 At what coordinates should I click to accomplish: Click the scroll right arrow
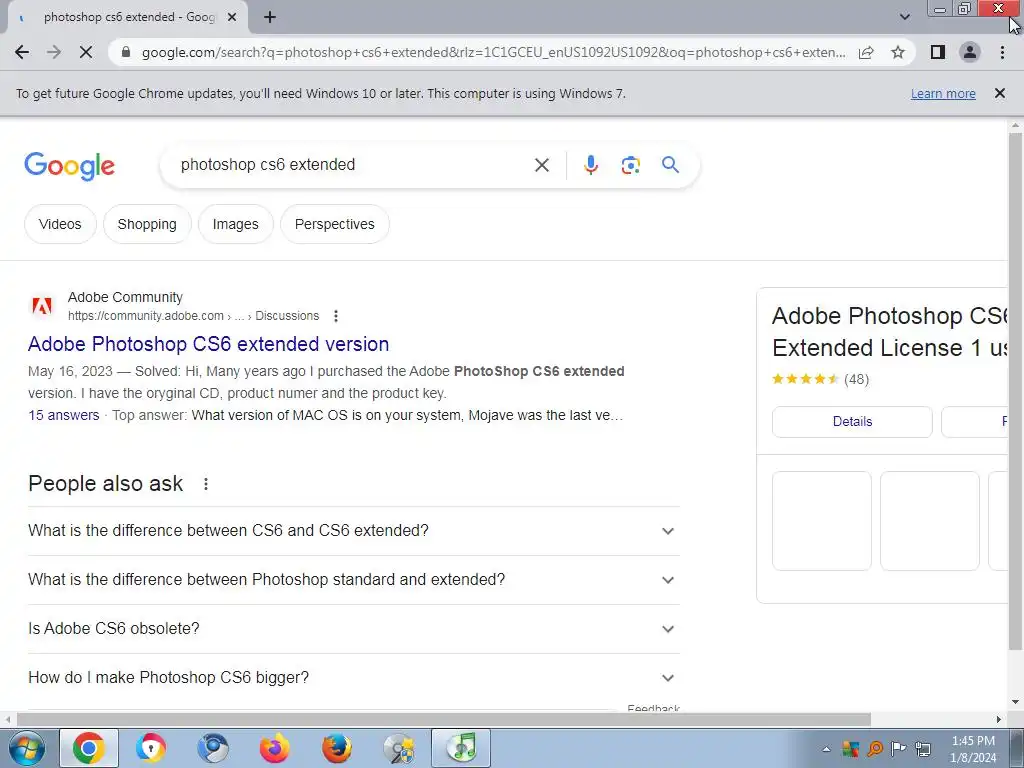coord(999,719)
